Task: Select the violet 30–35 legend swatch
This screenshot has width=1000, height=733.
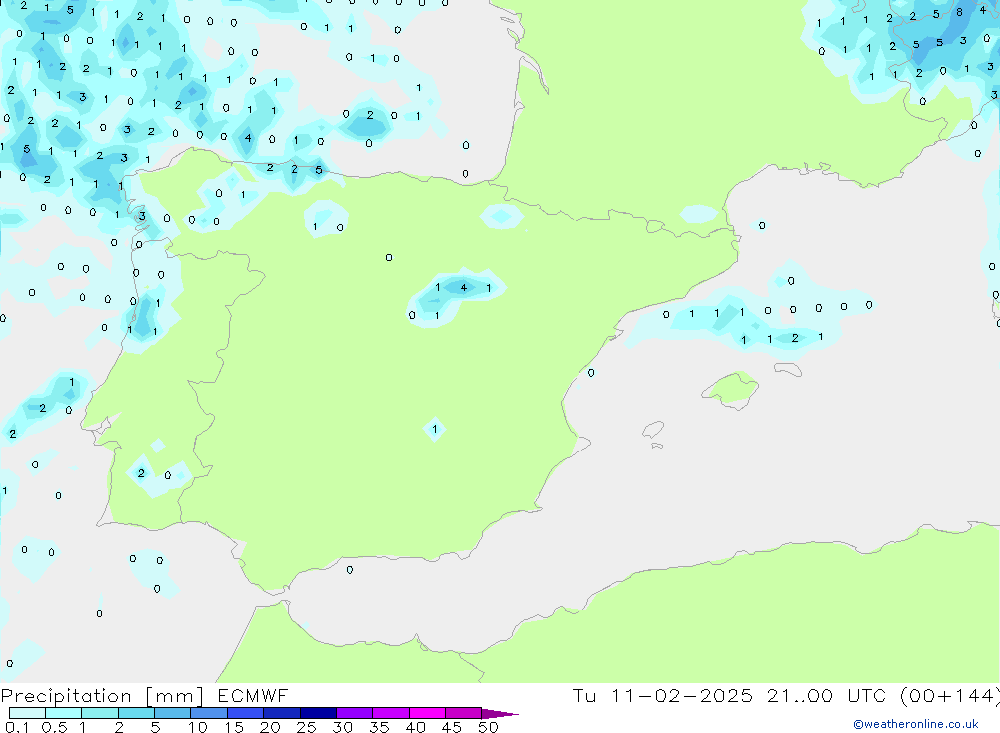Action: 354,713
